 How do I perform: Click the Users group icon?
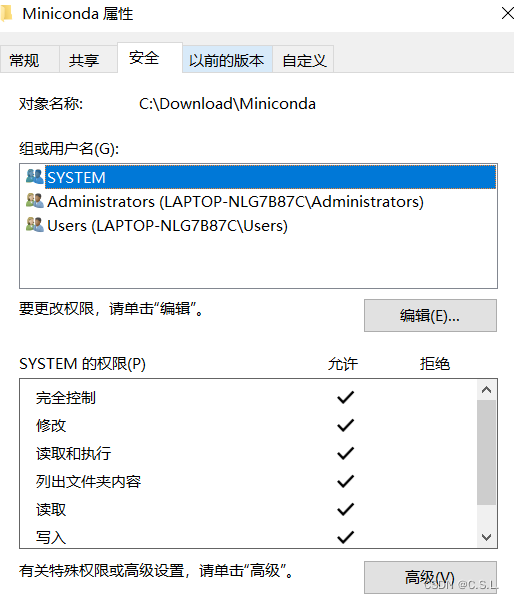[34, 224]
